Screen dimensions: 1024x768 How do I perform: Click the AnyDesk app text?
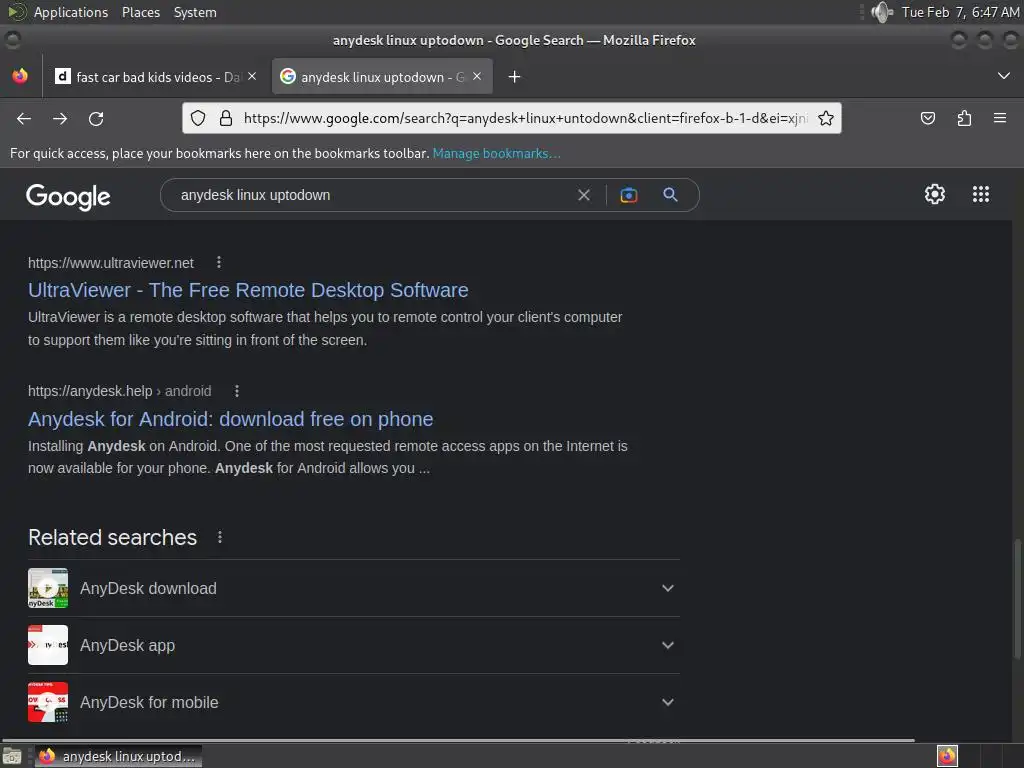(127, 645)
